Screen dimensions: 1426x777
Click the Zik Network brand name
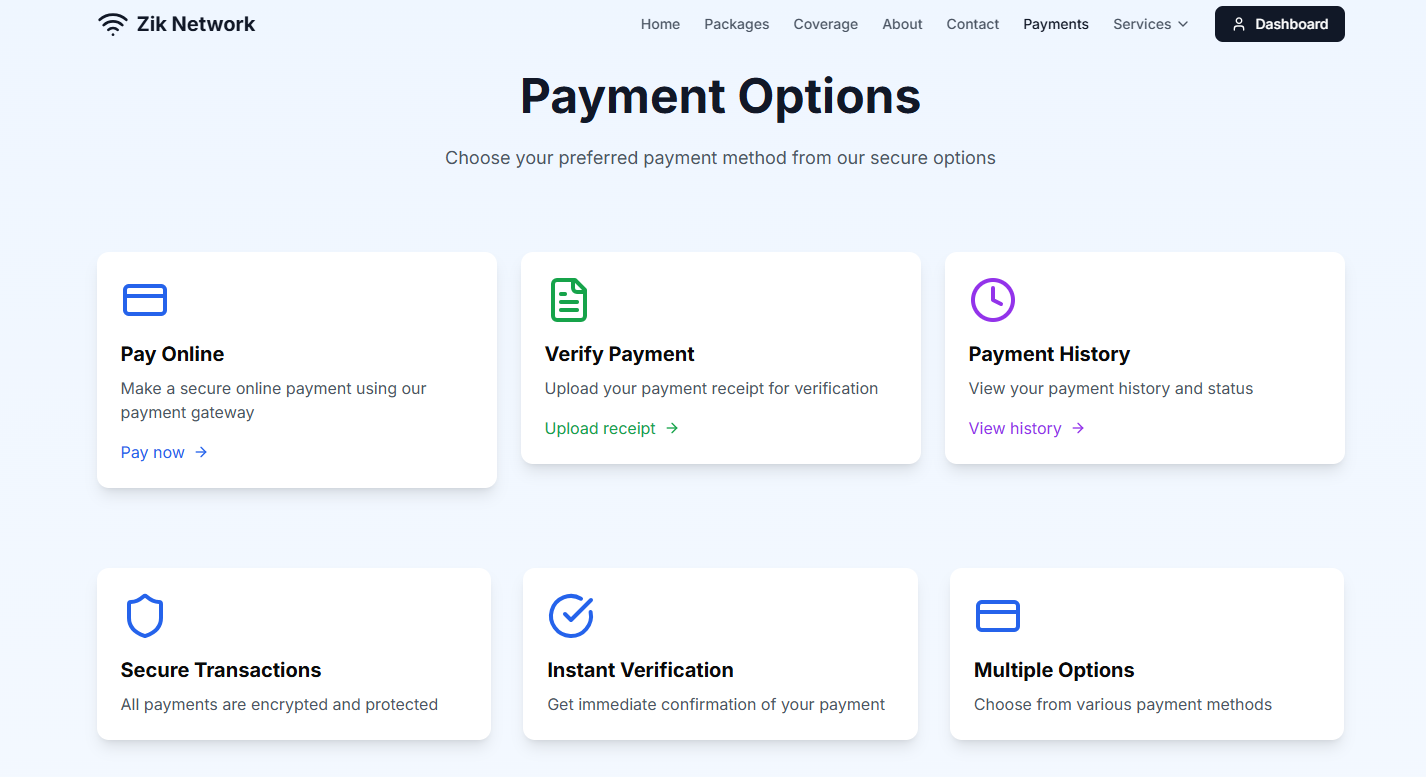(x=194, y=23)
